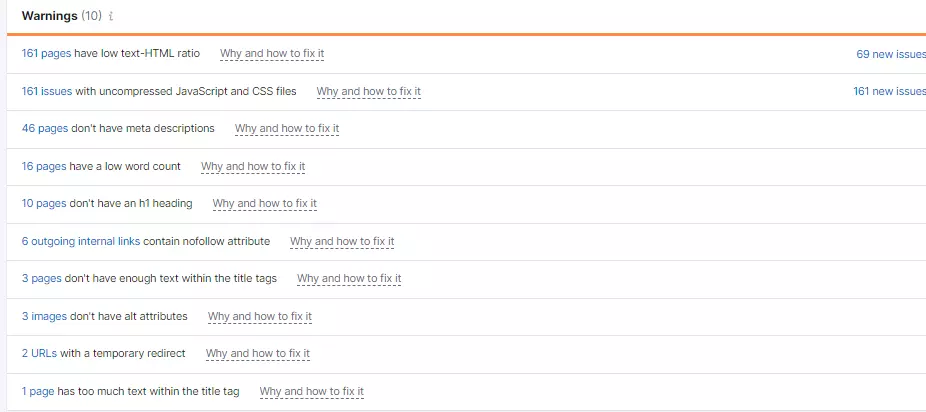View fix help for missing meta descriptions

(x=287, y=129)
